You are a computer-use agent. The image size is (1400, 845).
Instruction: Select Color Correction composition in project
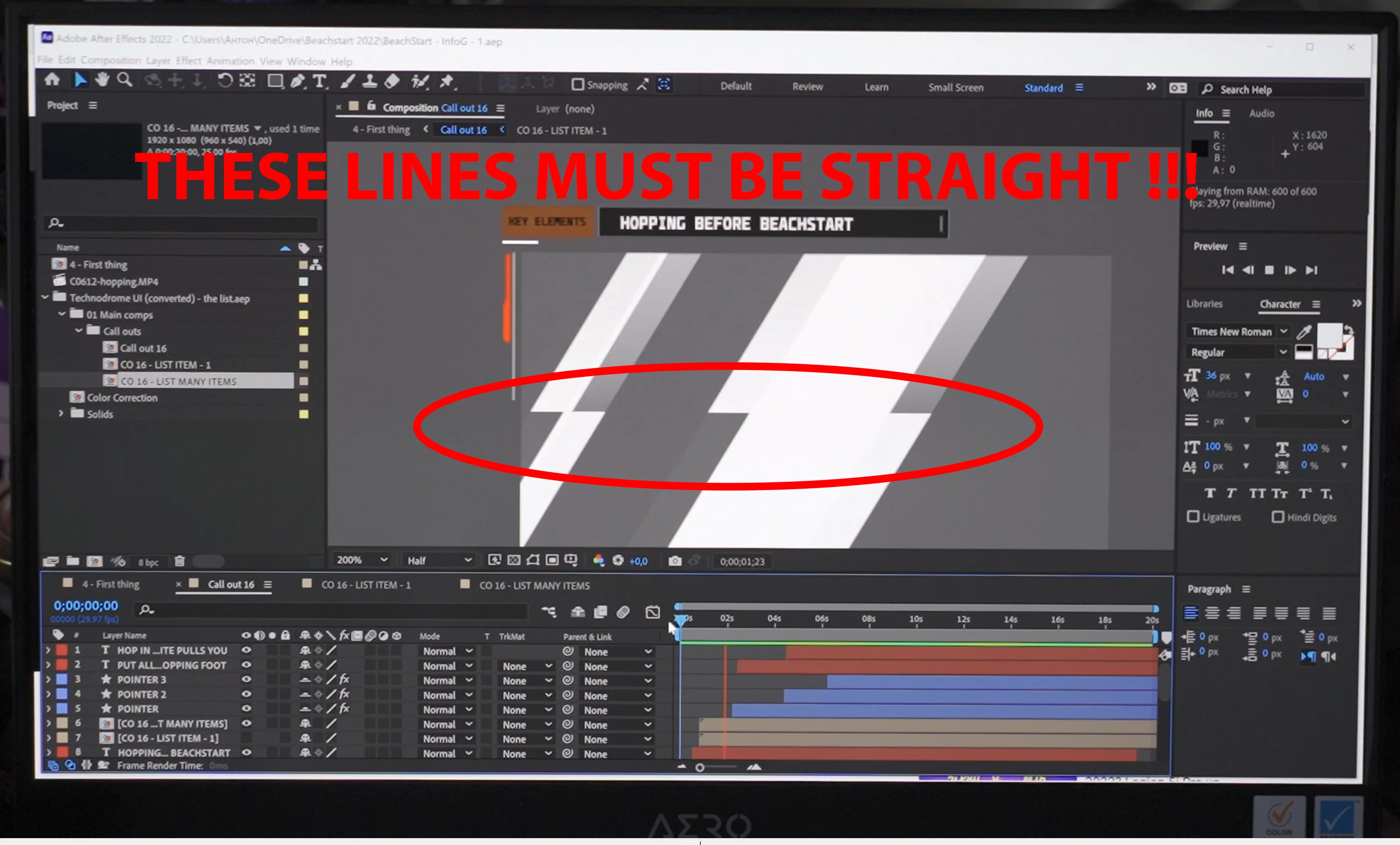point(122,398)
